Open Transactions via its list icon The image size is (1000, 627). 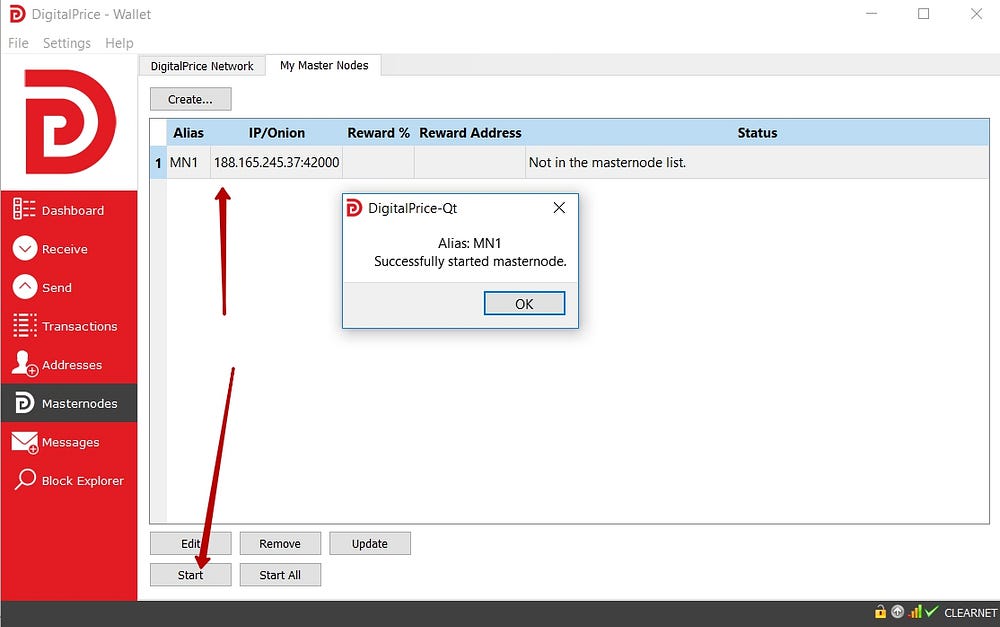(25, 325)
